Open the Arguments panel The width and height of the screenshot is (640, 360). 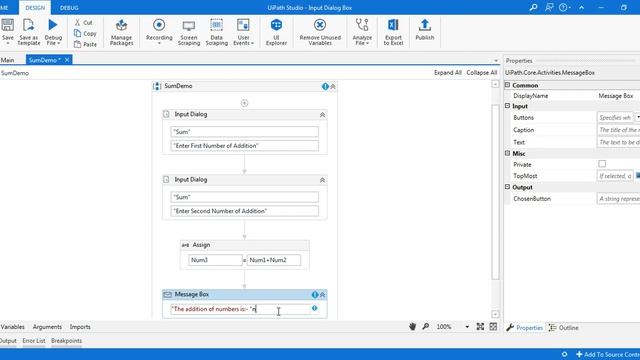47,327
